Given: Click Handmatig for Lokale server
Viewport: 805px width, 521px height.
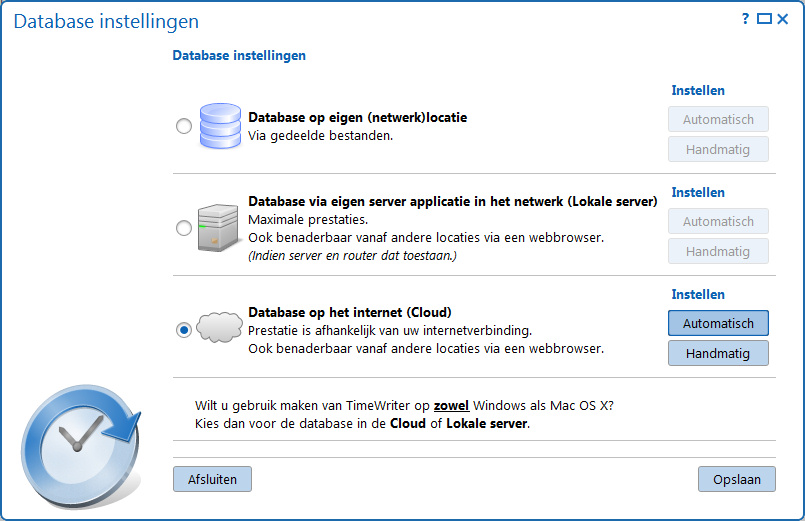Looking at the screenshot, I should point(718,252).
